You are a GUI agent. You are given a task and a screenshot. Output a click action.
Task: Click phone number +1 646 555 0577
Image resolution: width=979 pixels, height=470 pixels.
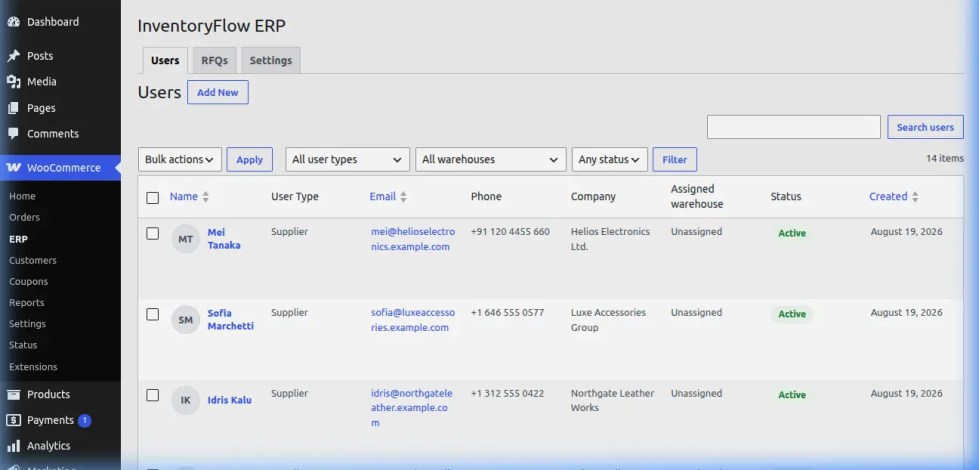(507, 313)
